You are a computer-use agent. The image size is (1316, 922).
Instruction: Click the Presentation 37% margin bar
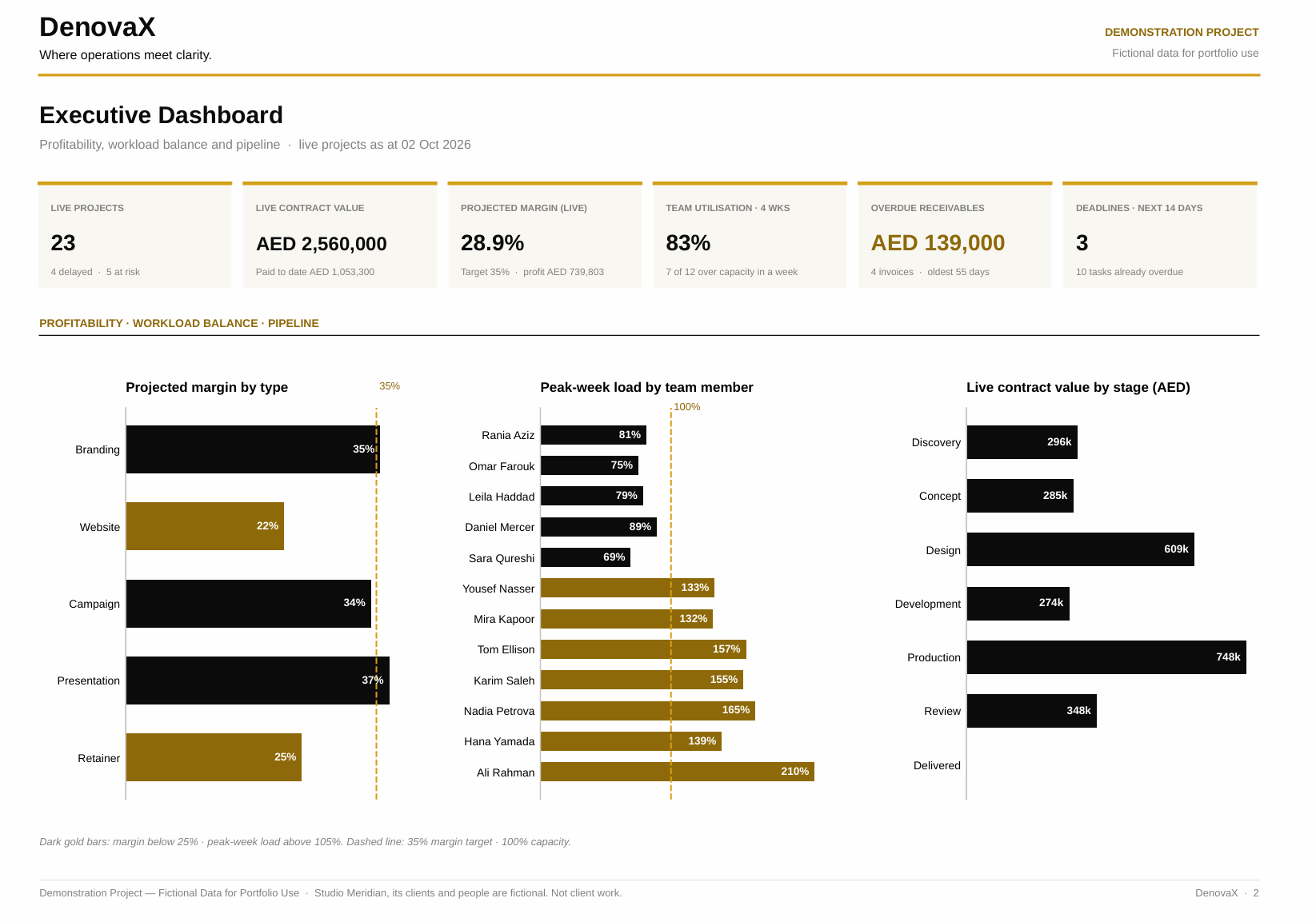(x=258, y=681)
